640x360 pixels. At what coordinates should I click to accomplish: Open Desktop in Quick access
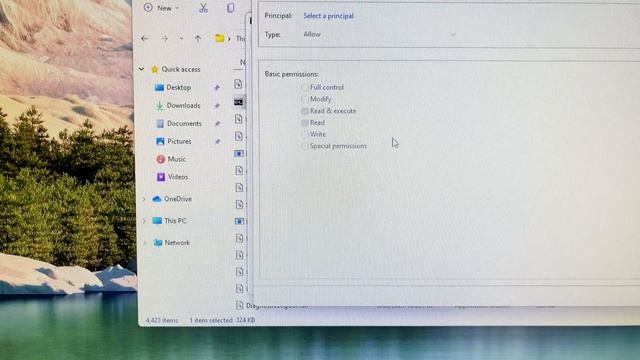(x=179, y=87)
